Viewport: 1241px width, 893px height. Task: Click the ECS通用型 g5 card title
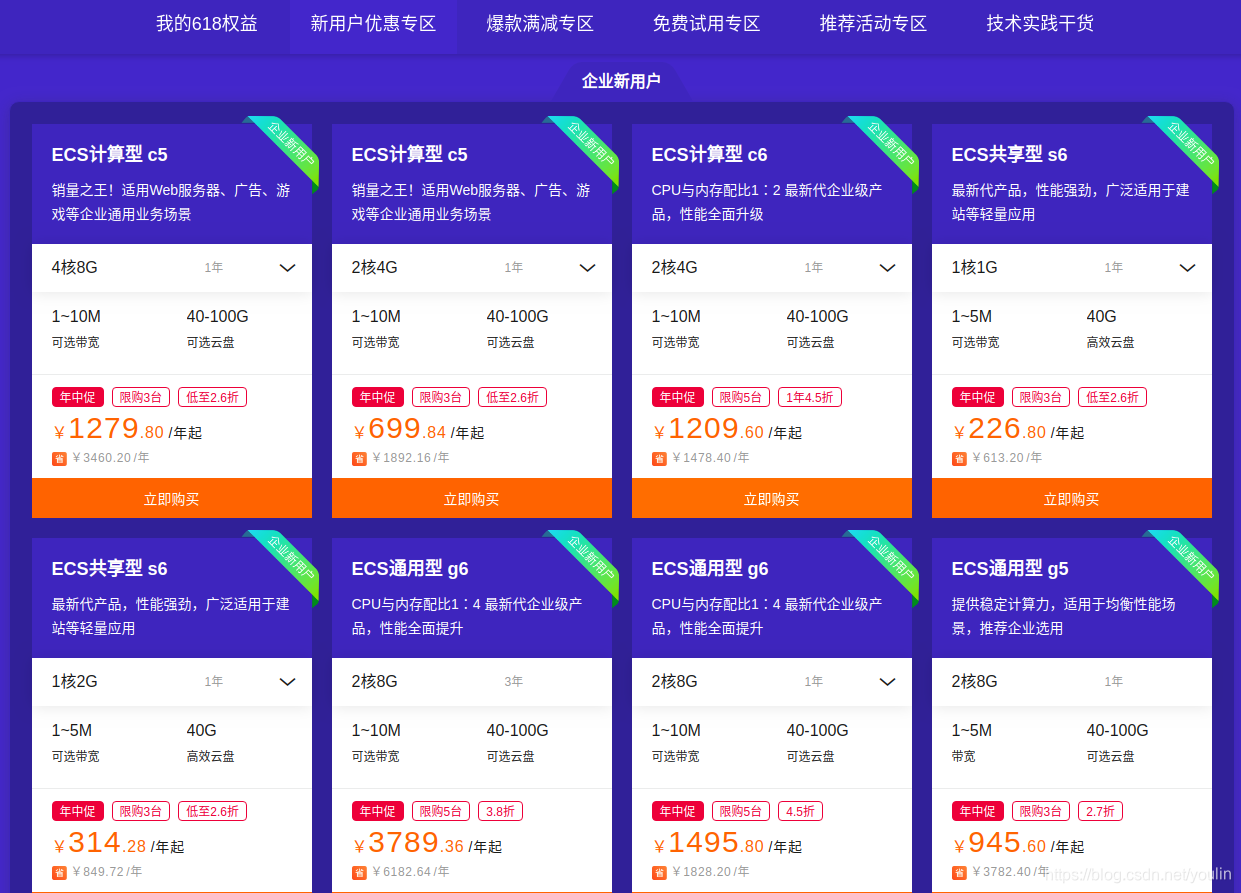[x=1010, y=569]
